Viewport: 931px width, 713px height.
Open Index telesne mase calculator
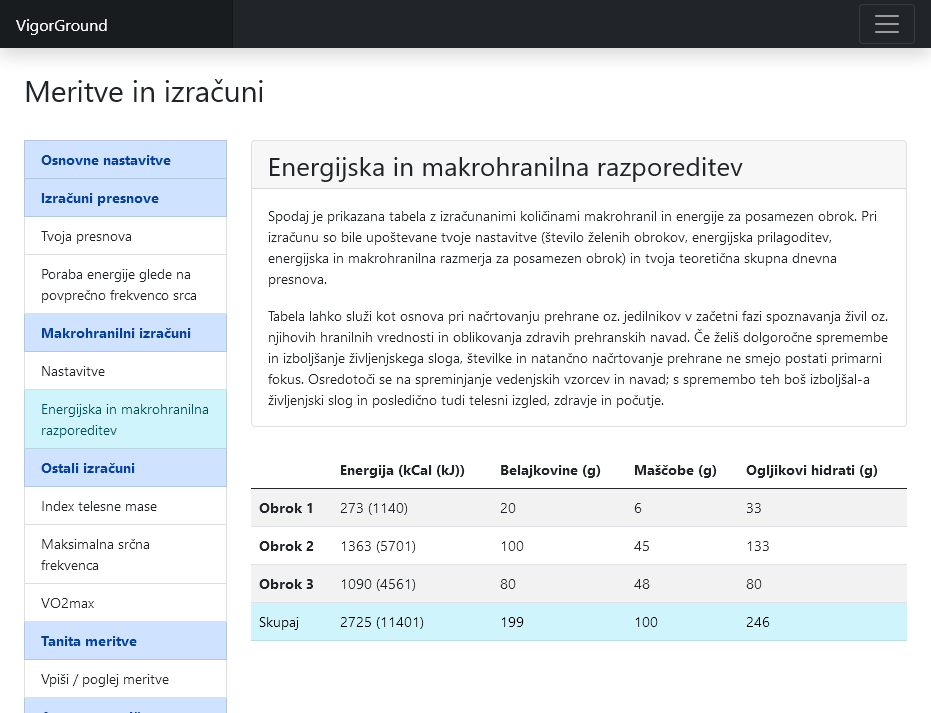click(99, 506)
